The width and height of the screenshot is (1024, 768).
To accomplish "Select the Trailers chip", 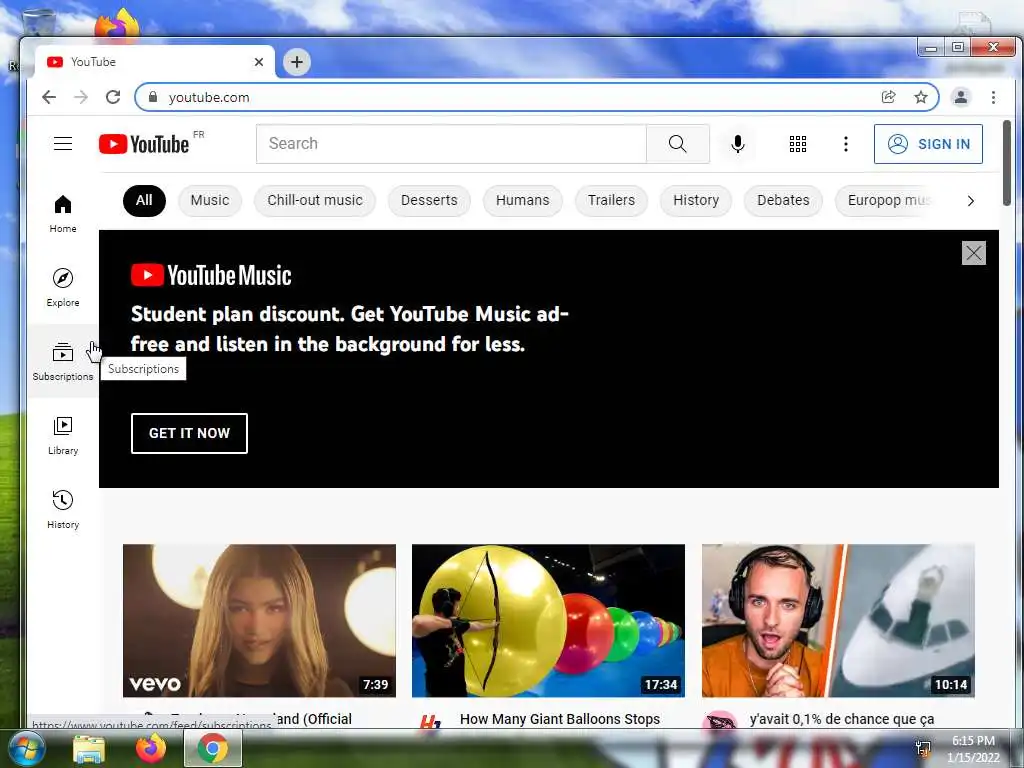I will tap(611, 200).
